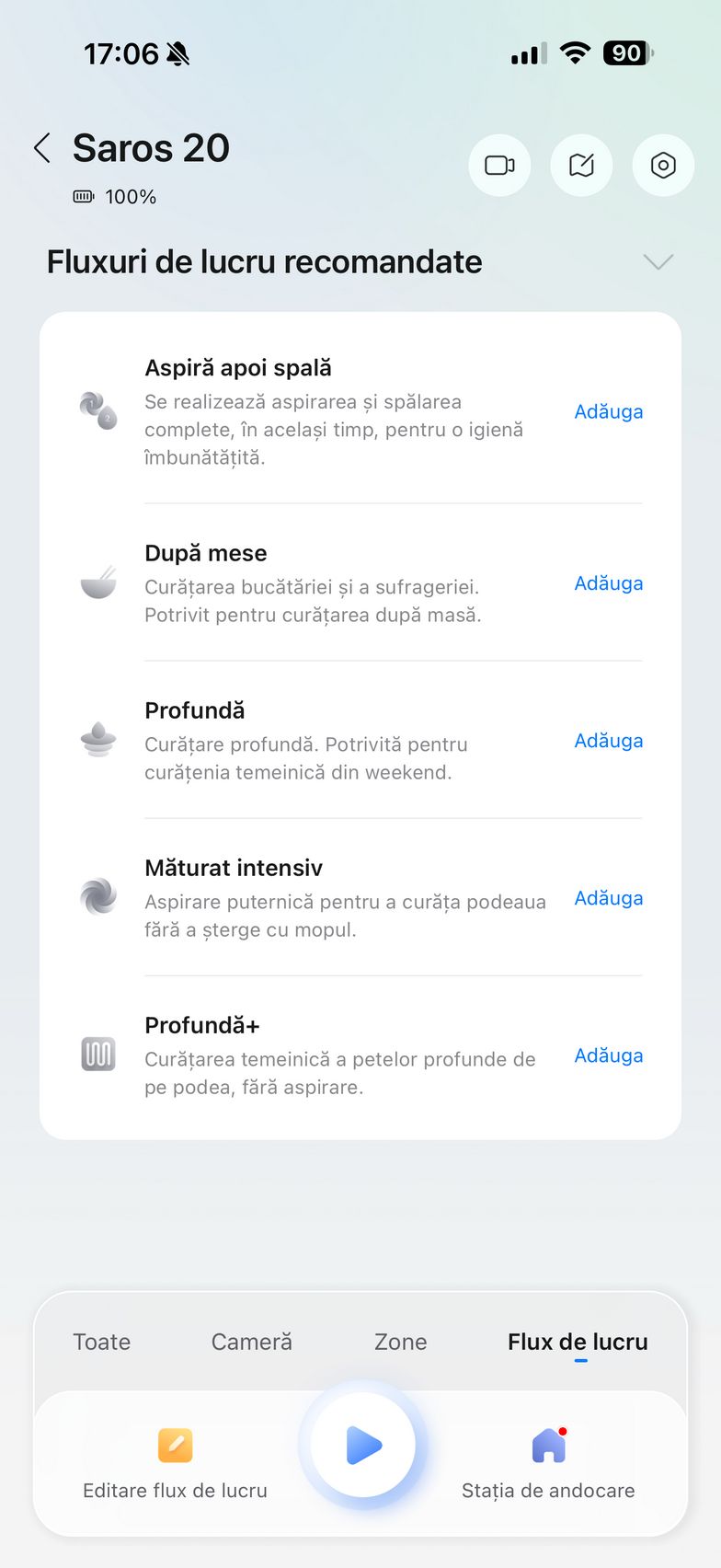Tap the back arrow next to Saros 20
Image resolution: width=721 pixels, height=1568 pixels.
(42, 148)
